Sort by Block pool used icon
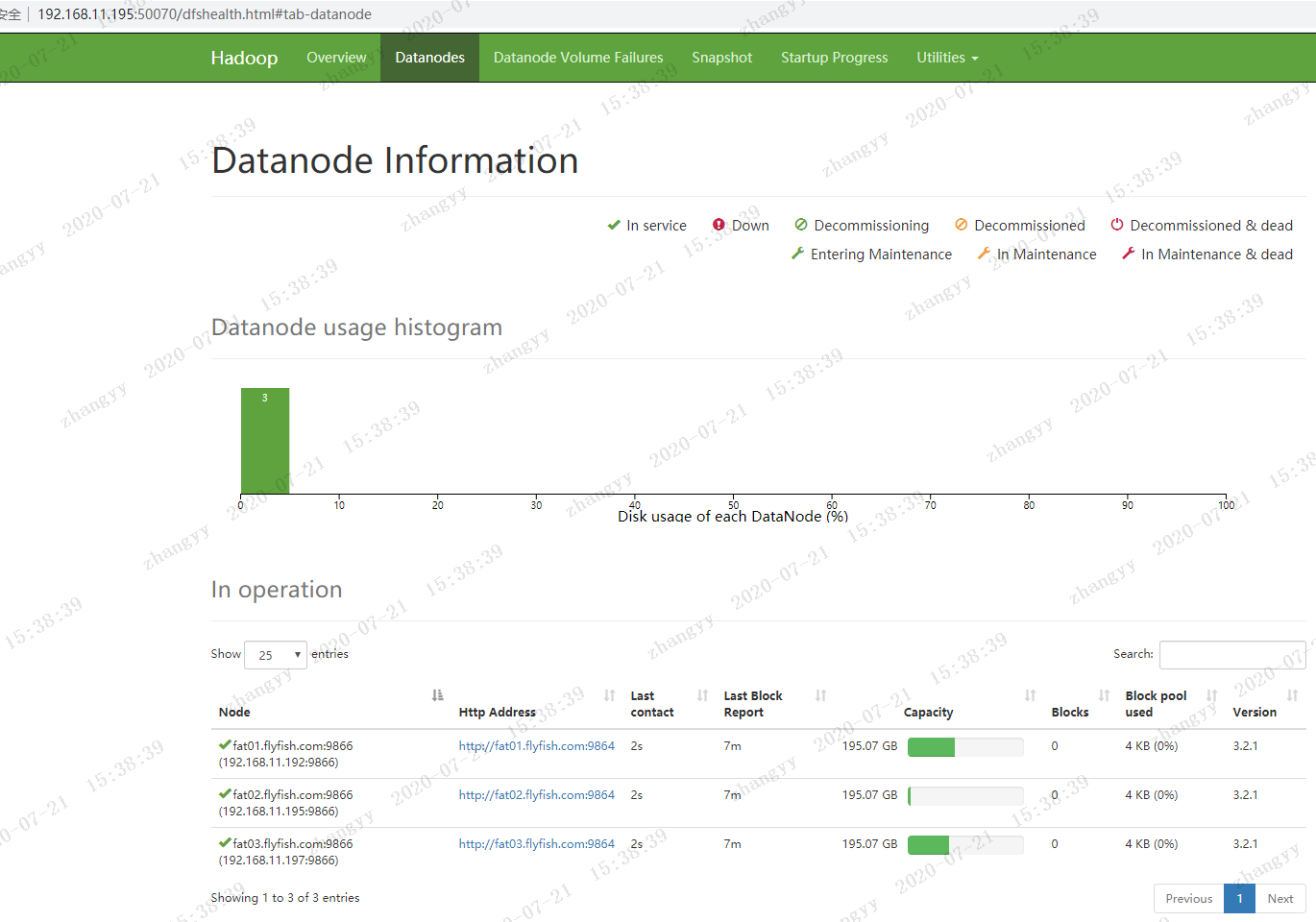 pos(1211,695)
